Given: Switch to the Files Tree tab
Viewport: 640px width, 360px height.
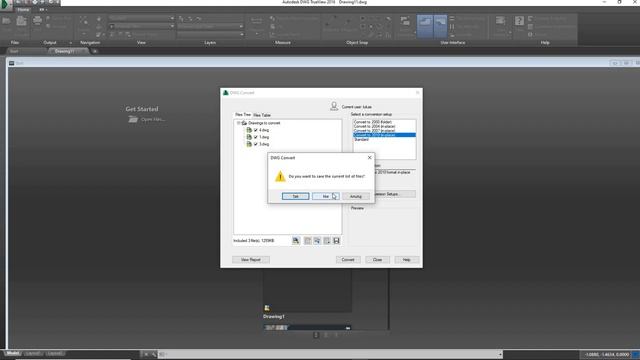Looking at the screenshot, I should 243,115.
